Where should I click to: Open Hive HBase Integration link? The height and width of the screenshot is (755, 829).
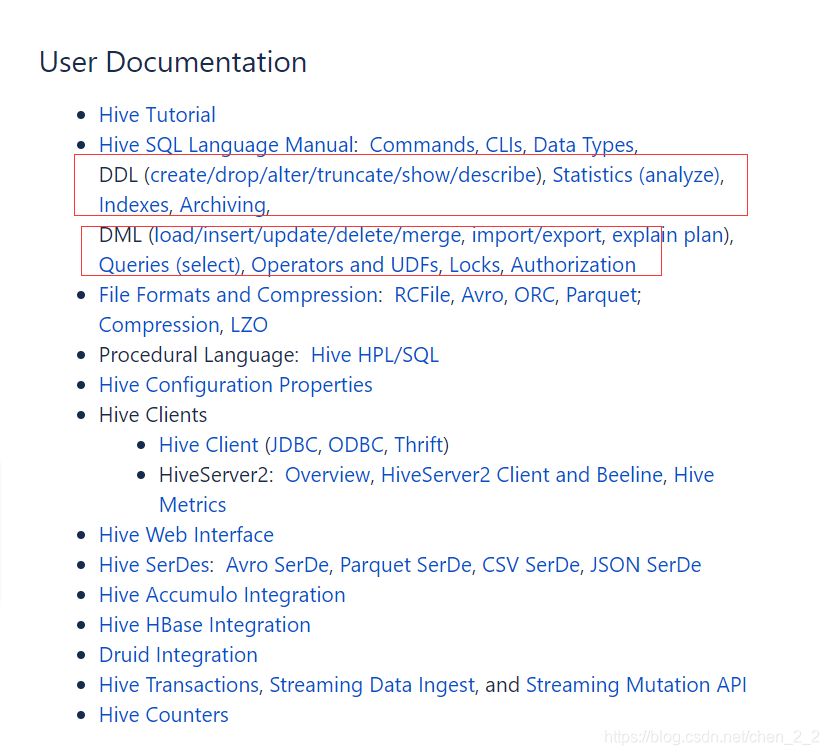coord(205,625)
